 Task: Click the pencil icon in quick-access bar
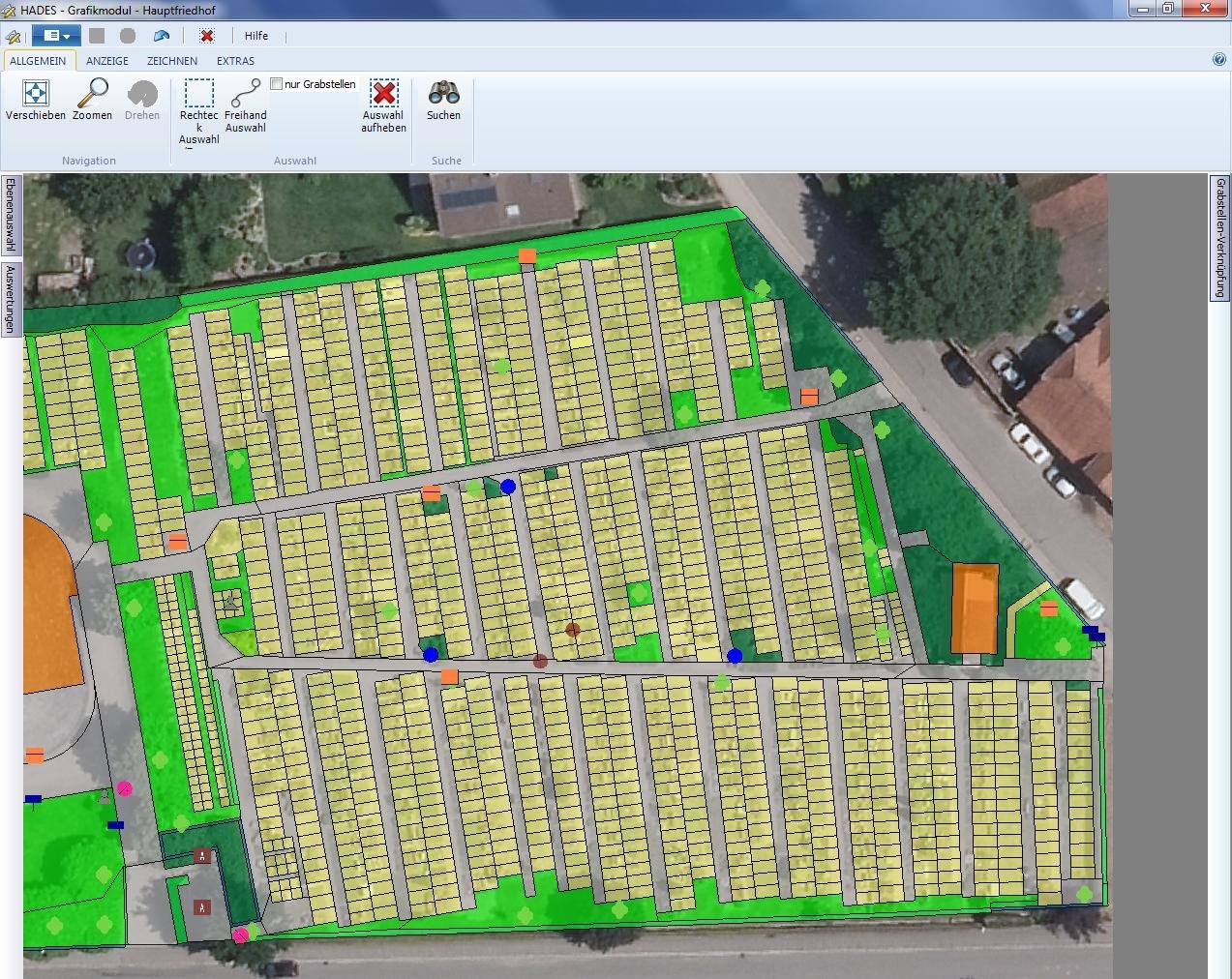tap(14, 37)
